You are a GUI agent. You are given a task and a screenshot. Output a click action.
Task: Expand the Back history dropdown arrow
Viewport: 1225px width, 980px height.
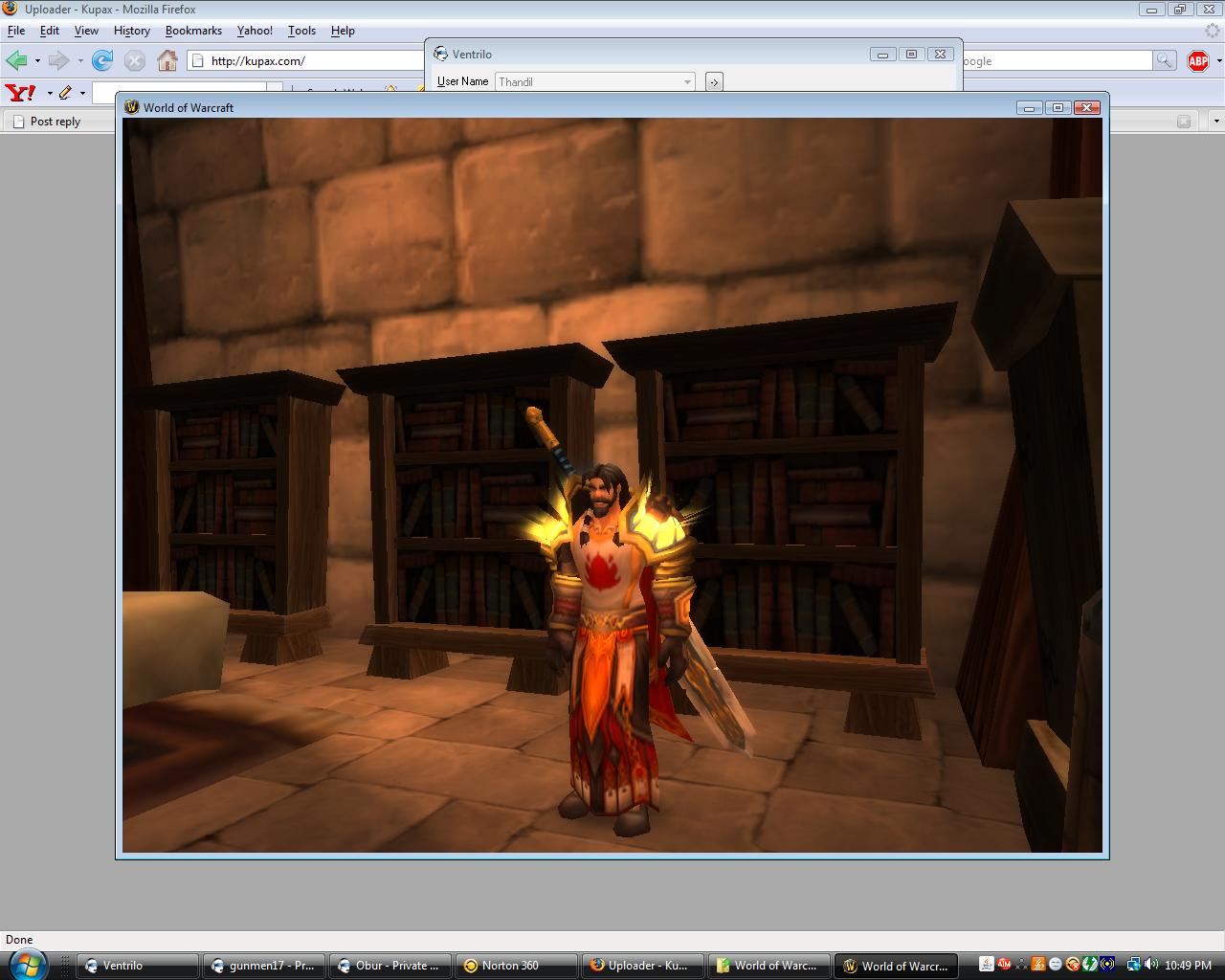click(37, 61)
